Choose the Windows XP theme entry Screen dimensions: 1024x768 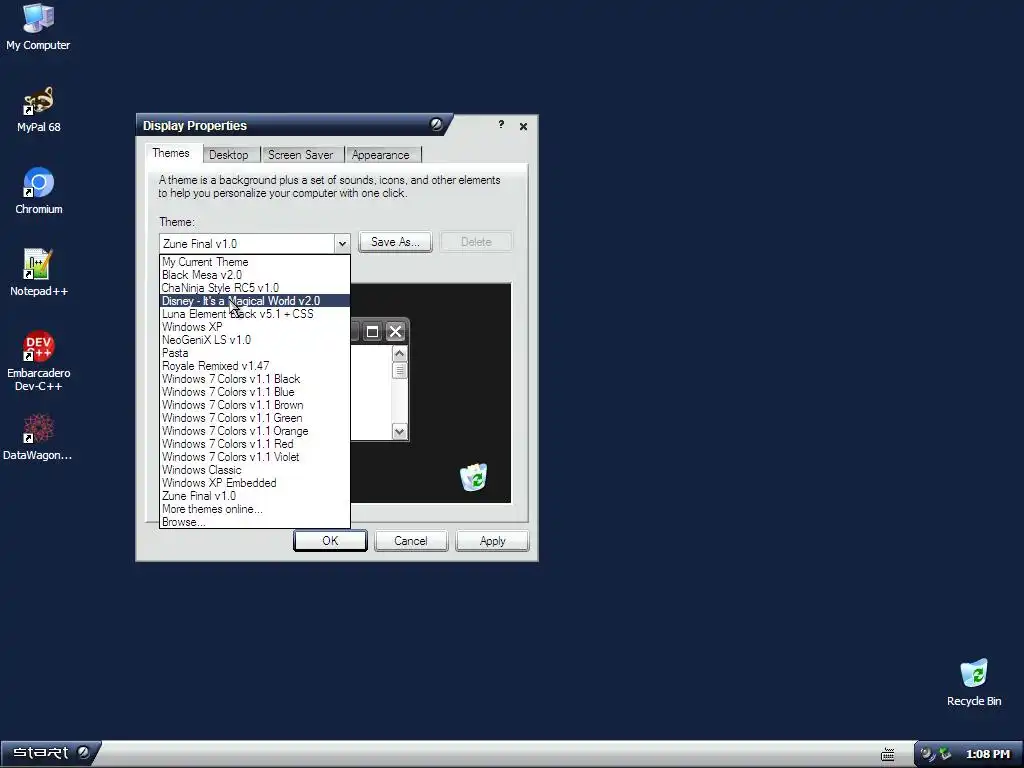coord(255,327)
